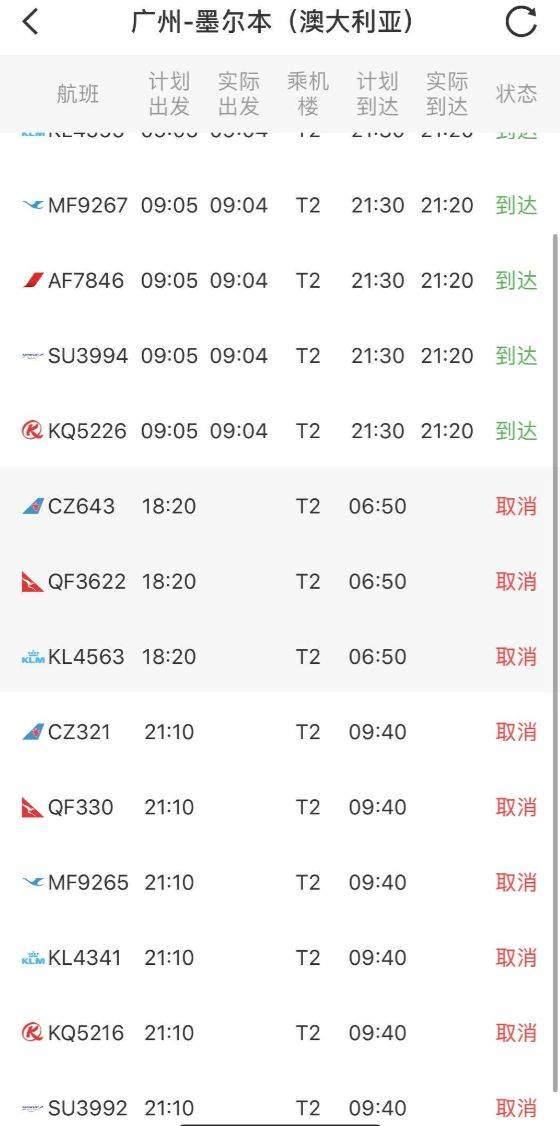Tap page title 广州-墨尔本（澳大利亚）
The image size is (560, 1126).
click(272, 22)
